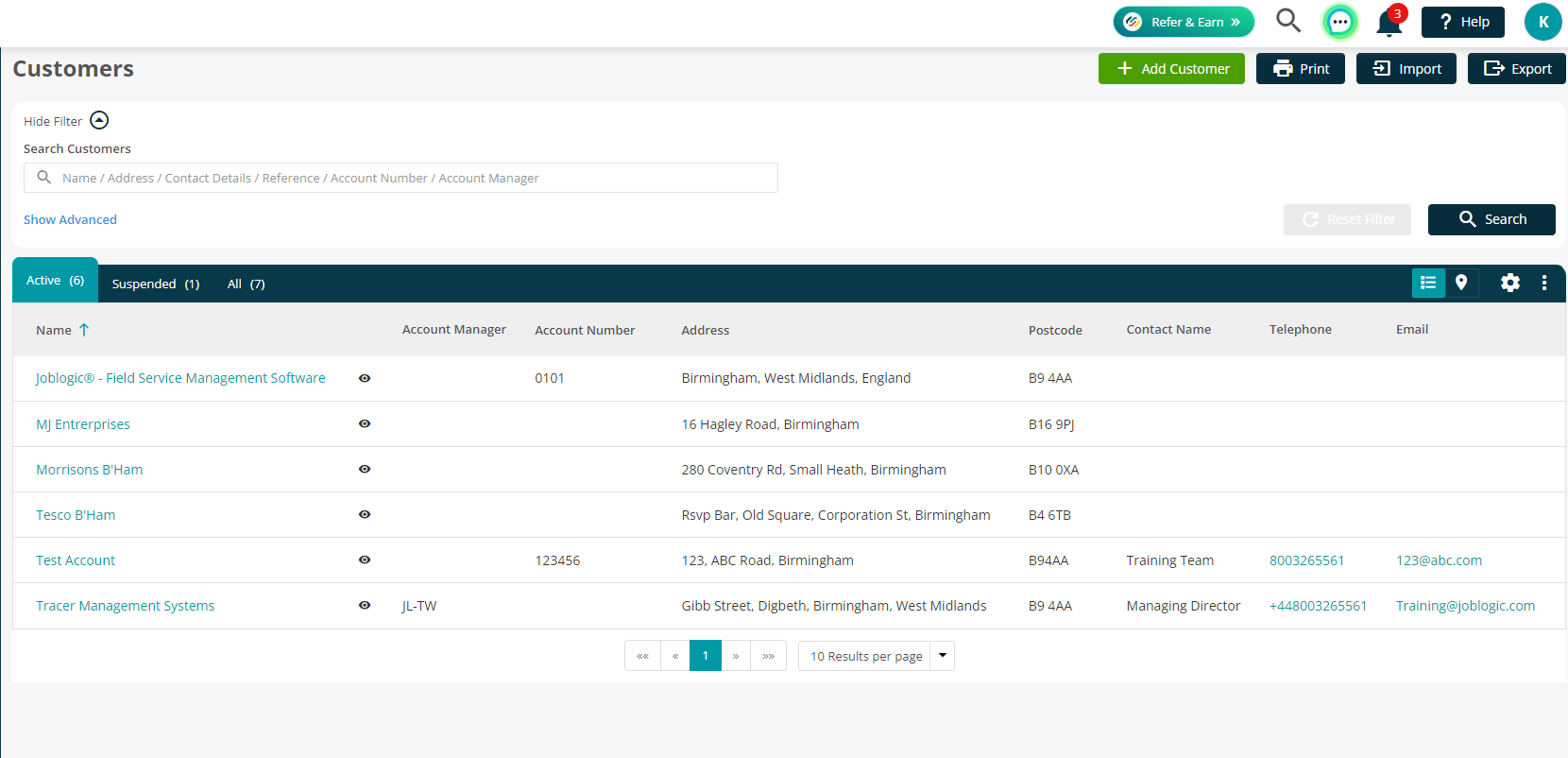Click the Add Customer button
Viewport: 1568px width, 758px height.
pos(1171,68)
